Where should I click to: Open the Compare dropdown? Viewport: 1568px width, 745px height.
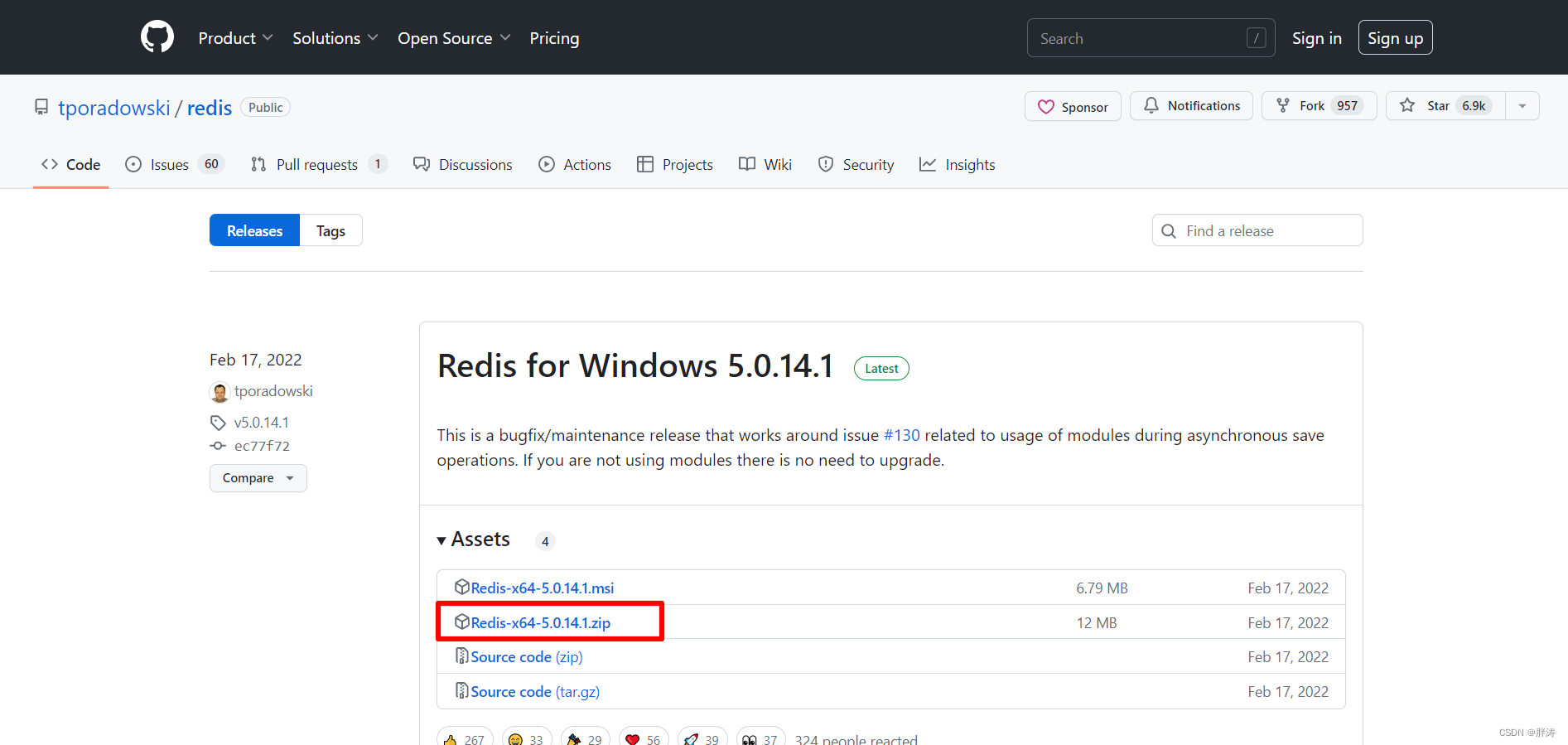258,478
